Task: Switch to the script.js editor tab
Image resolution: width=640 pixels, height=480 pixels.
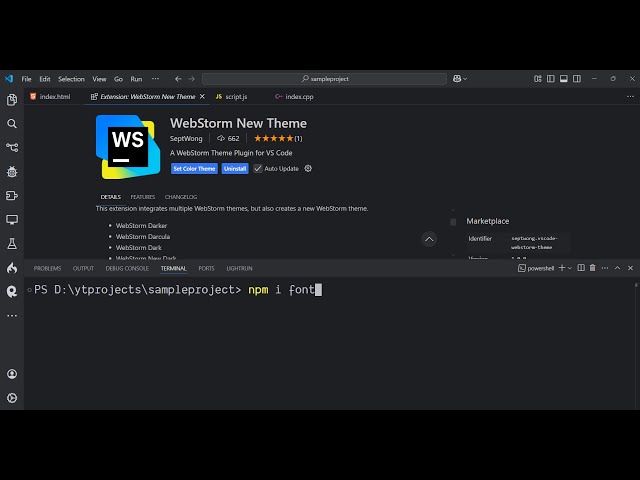Action: [x=232, y=97]
